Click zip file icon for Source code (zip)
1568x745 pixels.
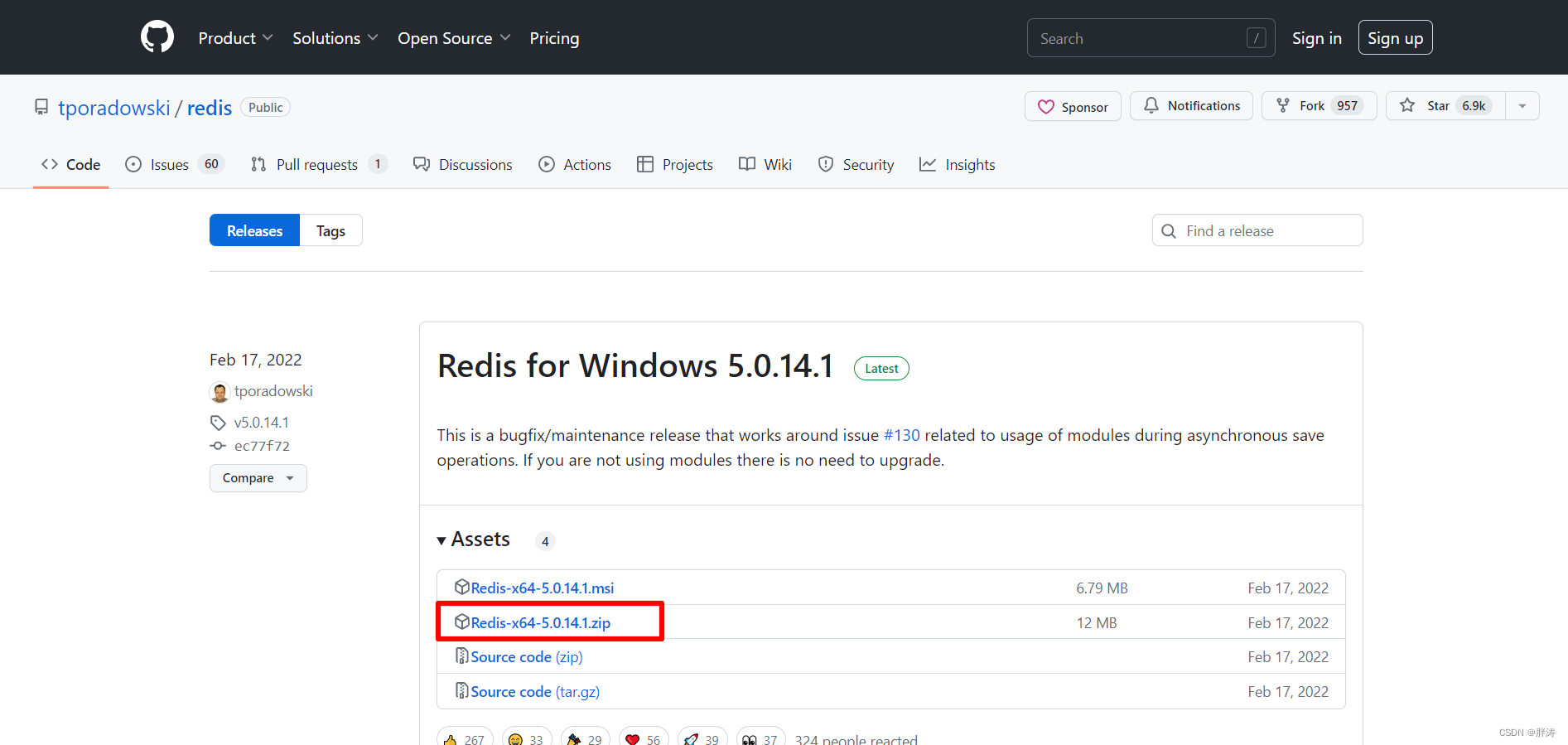coord(462,656)
